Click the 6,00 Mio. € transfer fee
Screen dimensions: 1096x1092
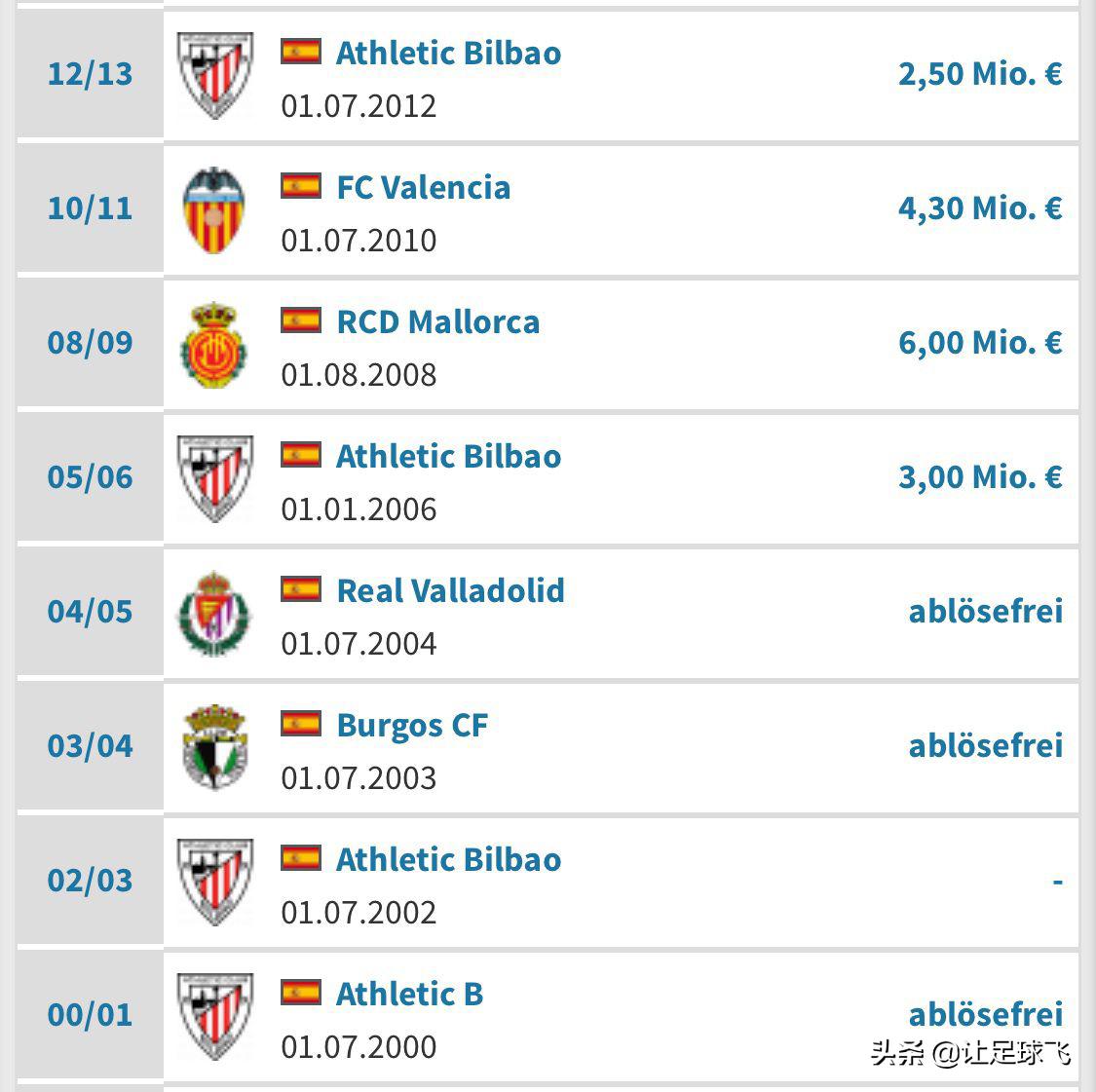(x=979, y=343)
